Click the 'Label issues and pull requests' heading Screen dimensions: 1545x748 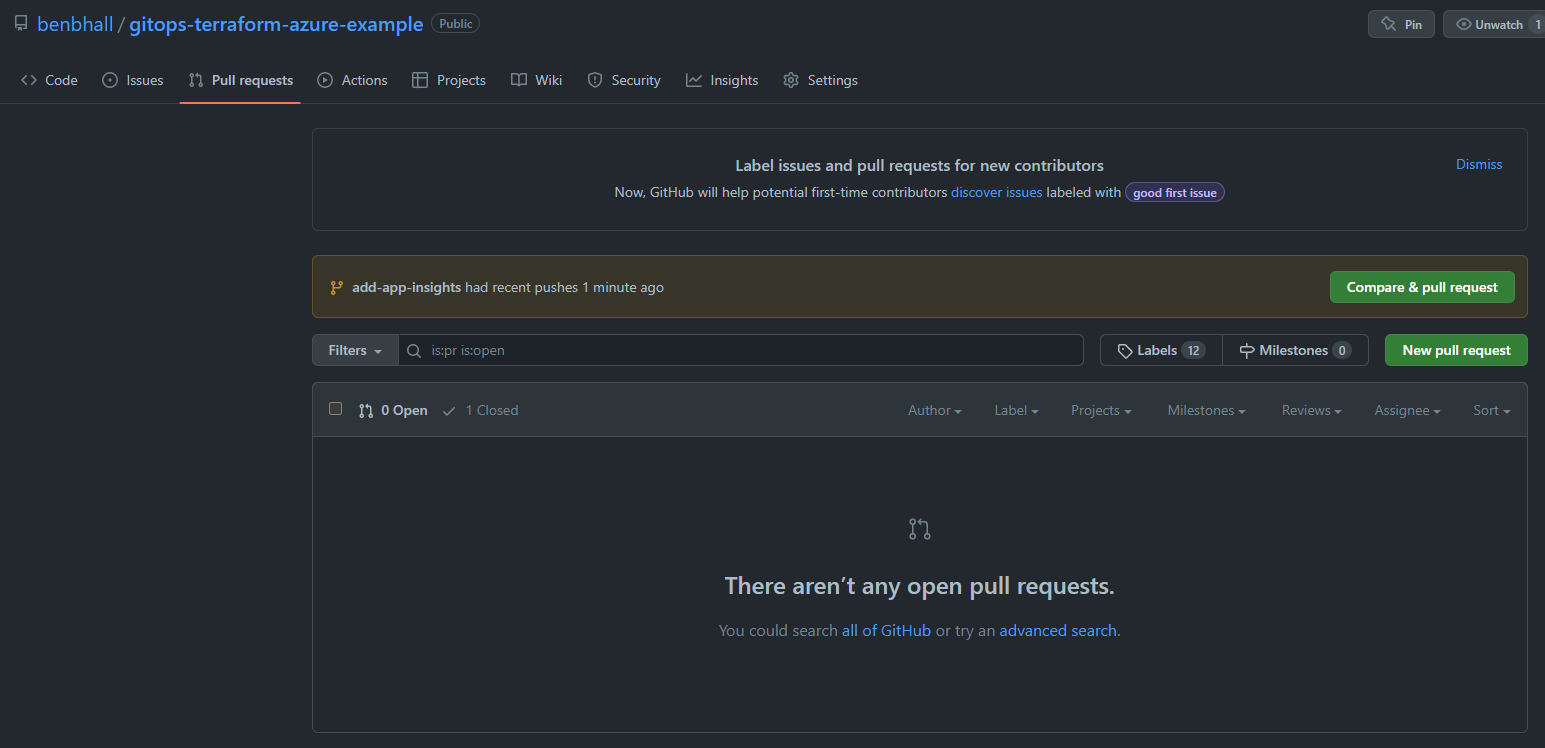tap(919, 165)
